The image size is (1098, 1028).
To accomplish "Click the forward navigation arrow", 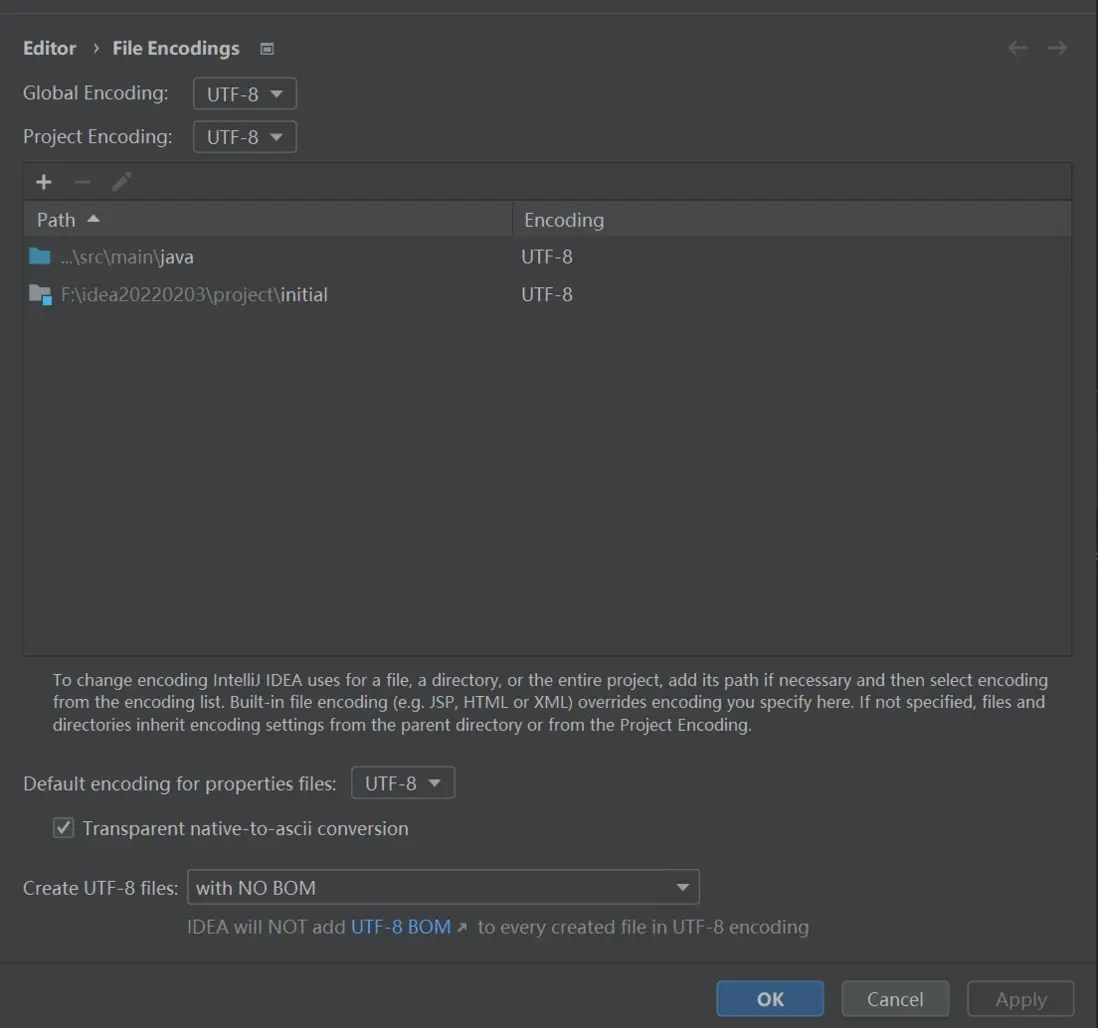I will [x=1057, y=48].
